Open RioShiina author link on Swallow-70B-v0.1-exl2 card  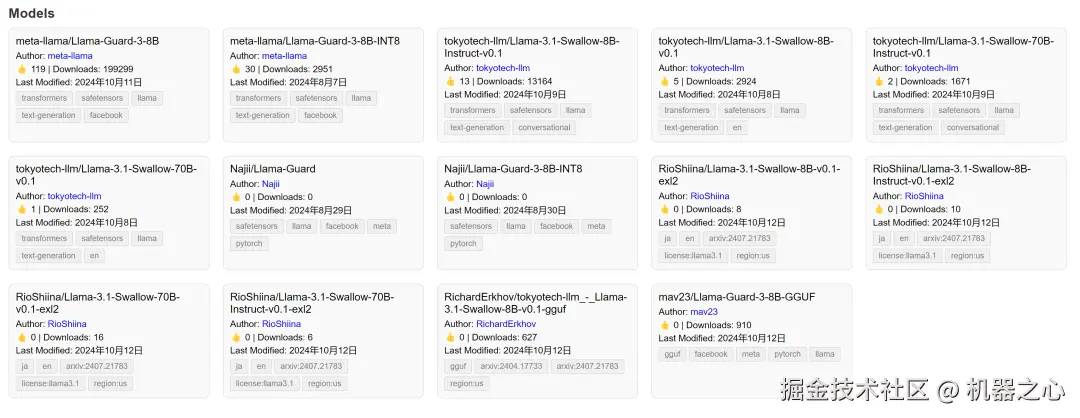[67, 324]
